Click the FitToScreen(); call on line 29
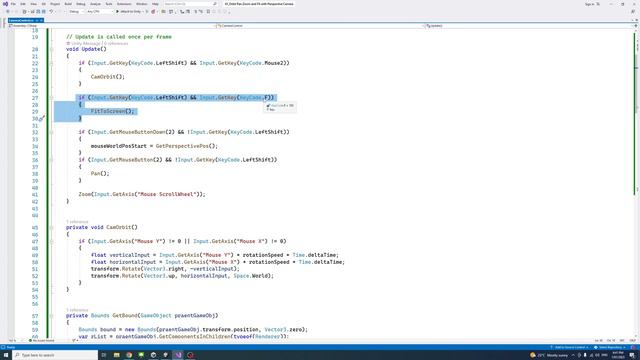The height and width of the screenshot is (360, 640). coord(112,111)
